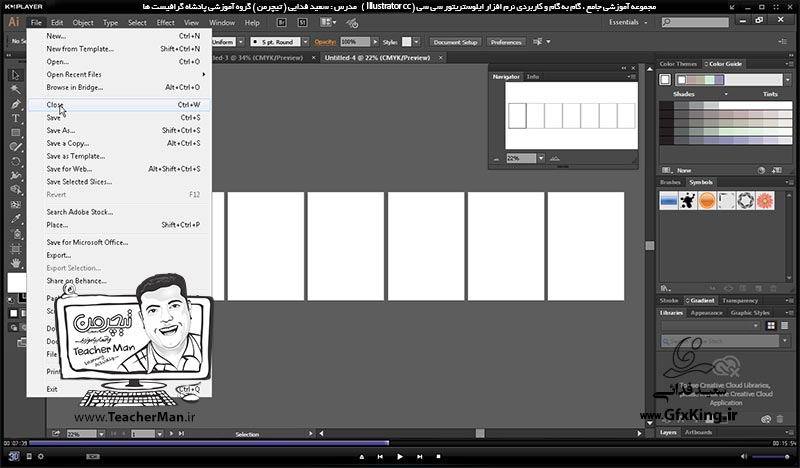Click the orange button symbol thumbnail
The image size is (800, 468).
[x=707, y=201]
